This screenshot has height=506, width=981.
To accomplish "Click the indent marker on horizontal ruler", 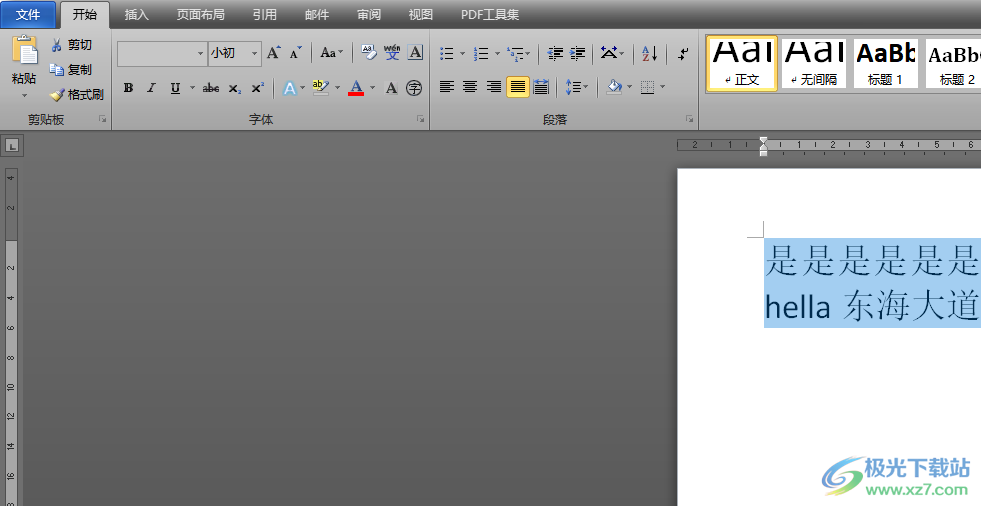I will click(x=763, y=146).
